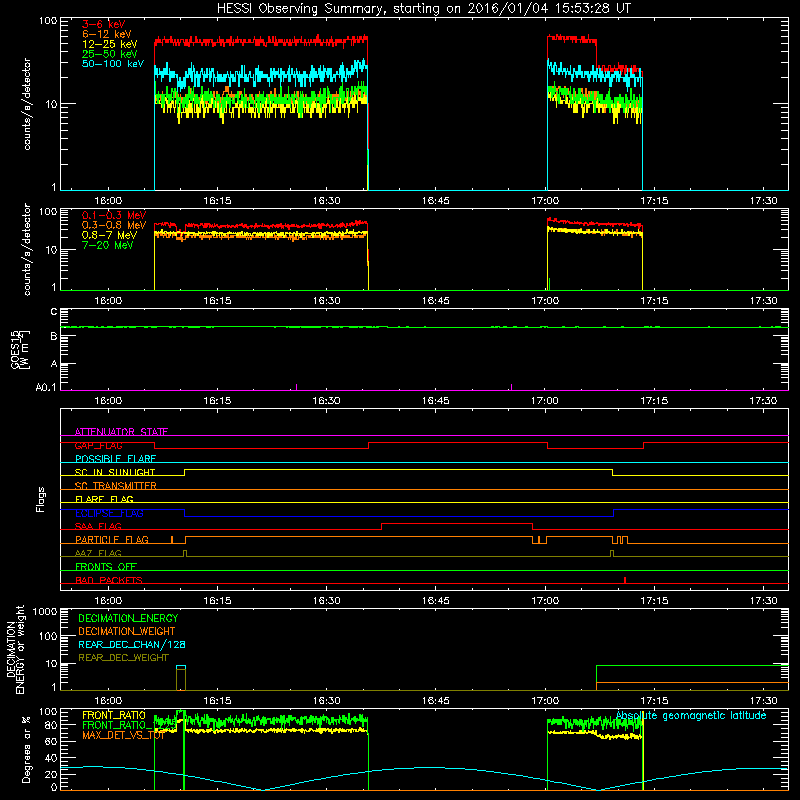Select the 25-50 keV legend label
The width and height of the screenshot is (800, 800).
(110, 54)
